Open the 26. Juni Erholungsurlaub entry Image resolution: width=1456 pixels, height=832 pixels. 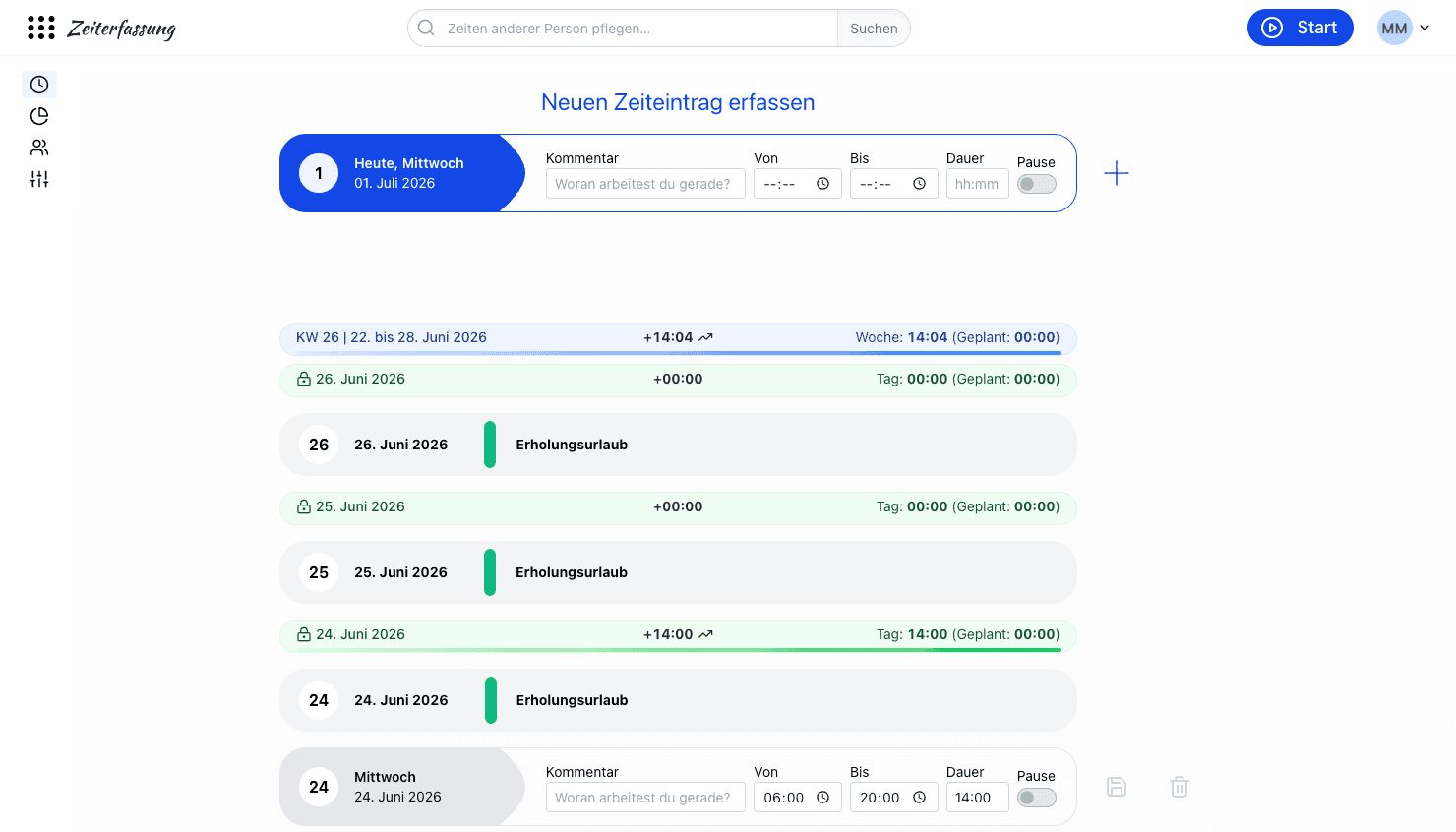[x=678, y=445]
